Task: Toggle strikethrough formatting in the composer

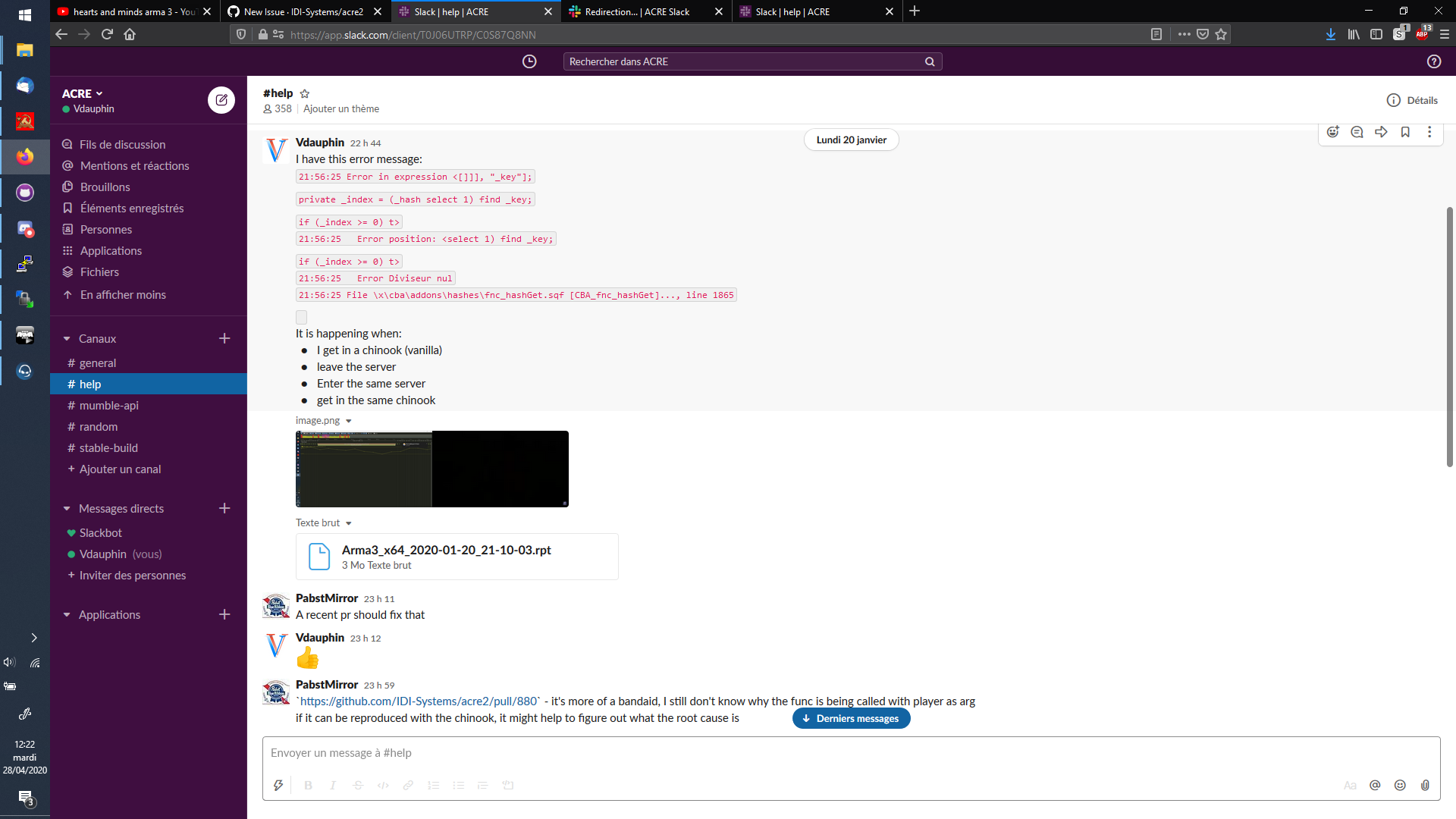Action: coord(357,785)
